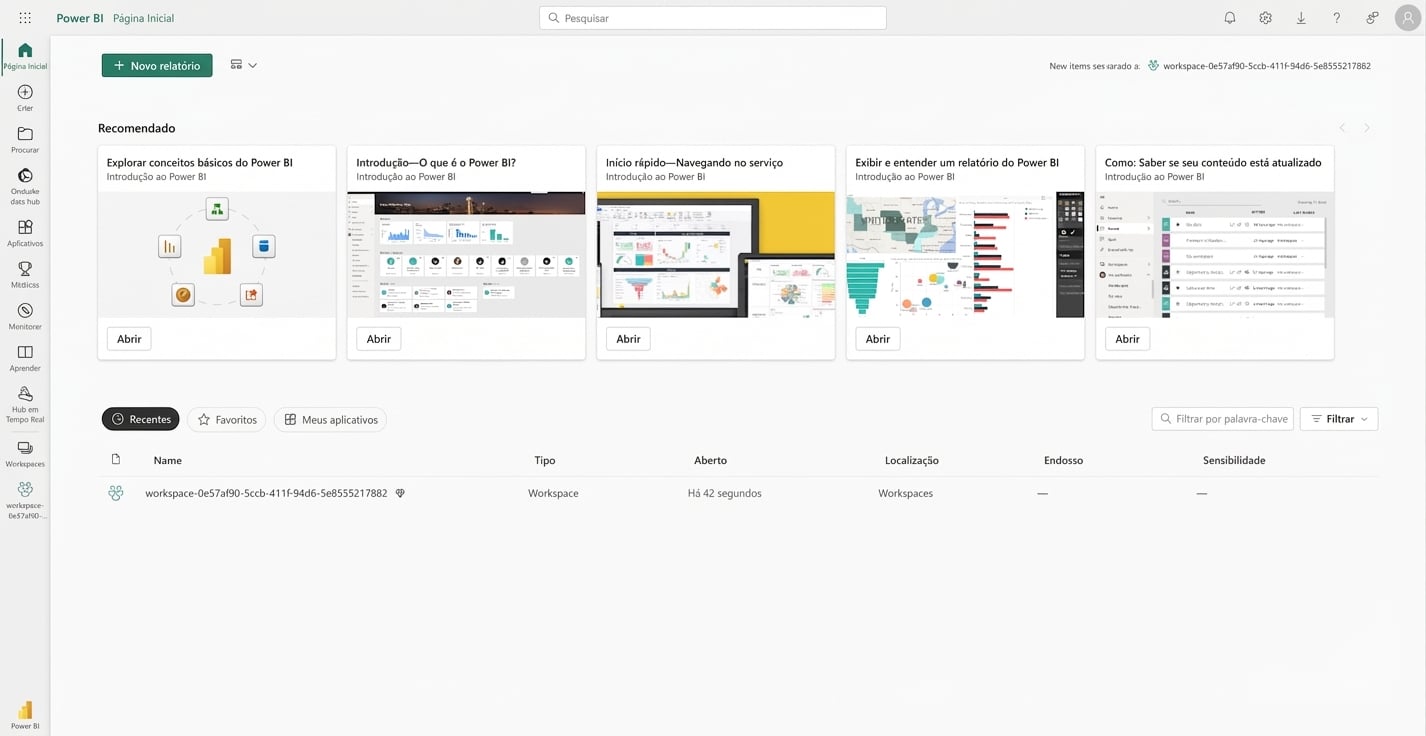Screen dimensions: 1426x736
Task: Switch to the Meus aplicativos tab
Action: (x=330, y=419)
